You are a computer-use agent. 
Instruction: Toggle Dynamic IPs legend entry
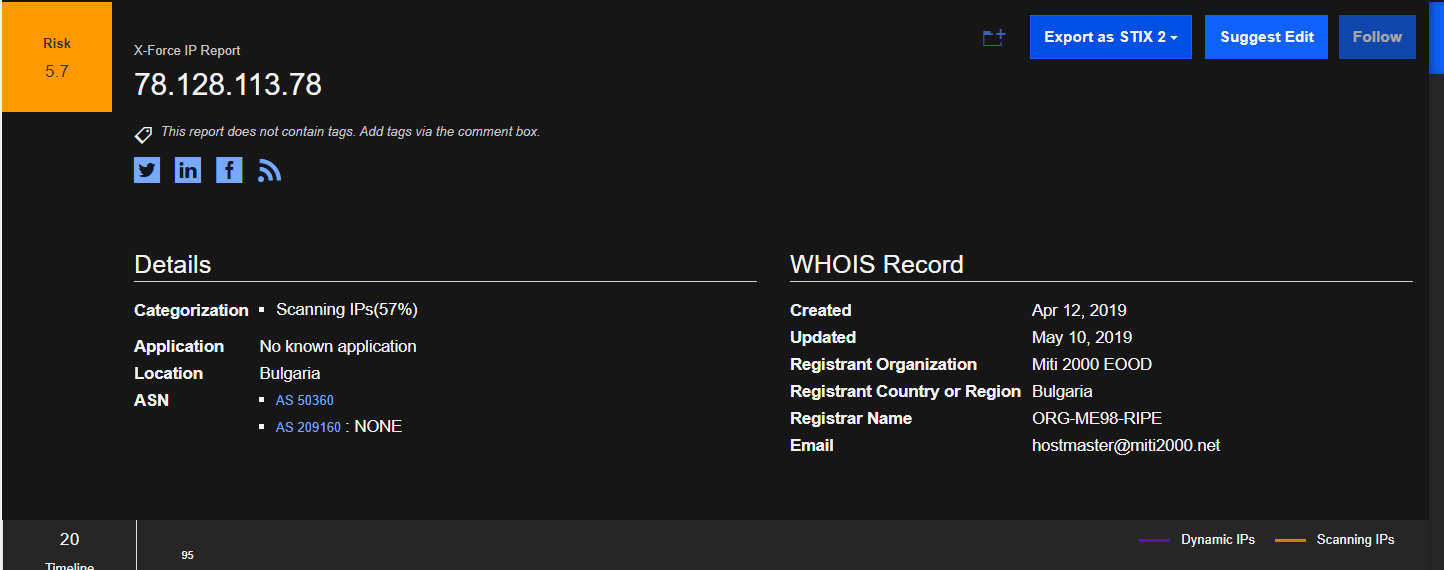[1197, 540]
